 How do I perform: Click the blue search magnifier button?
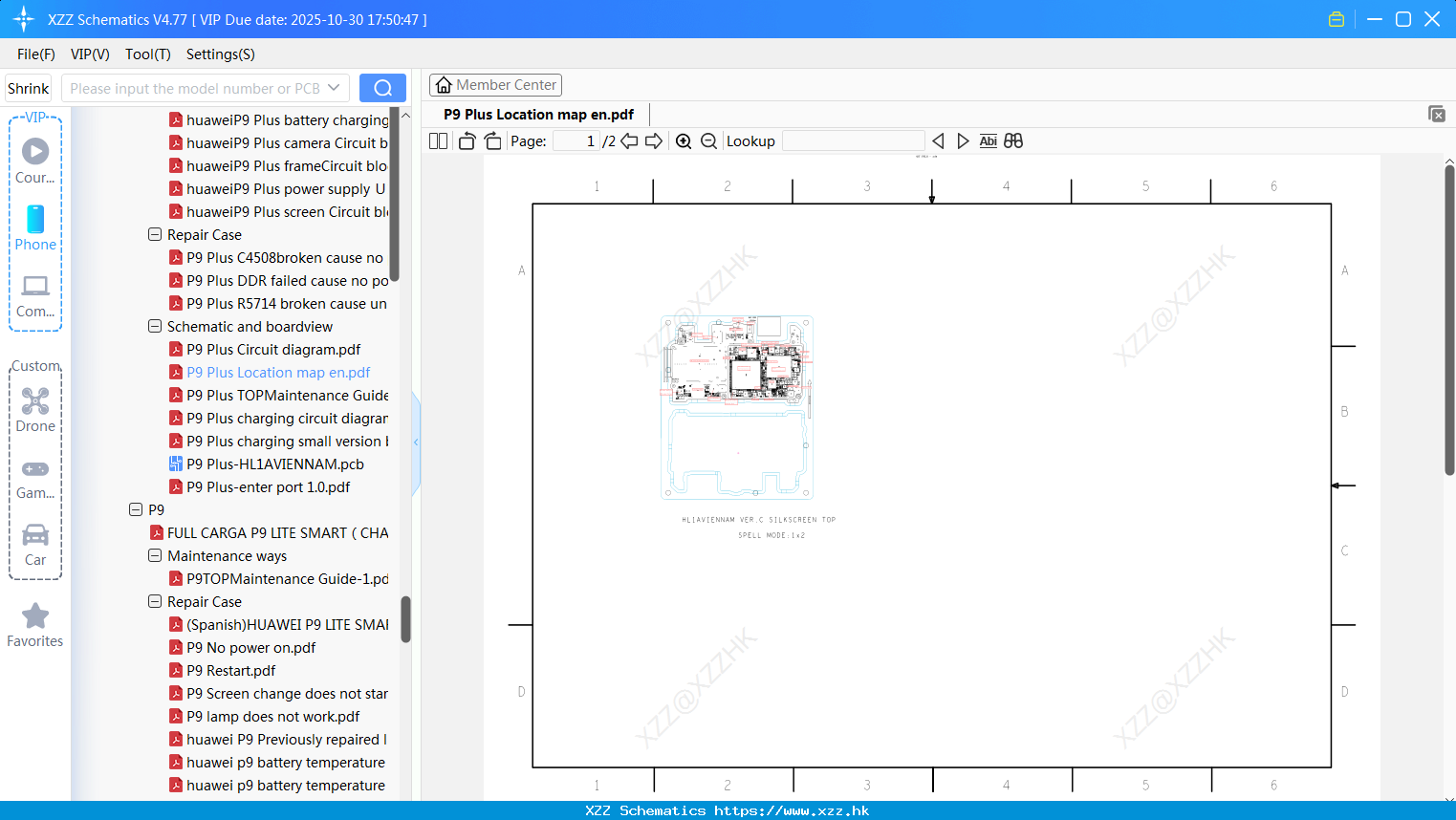[x=382, y=88]
